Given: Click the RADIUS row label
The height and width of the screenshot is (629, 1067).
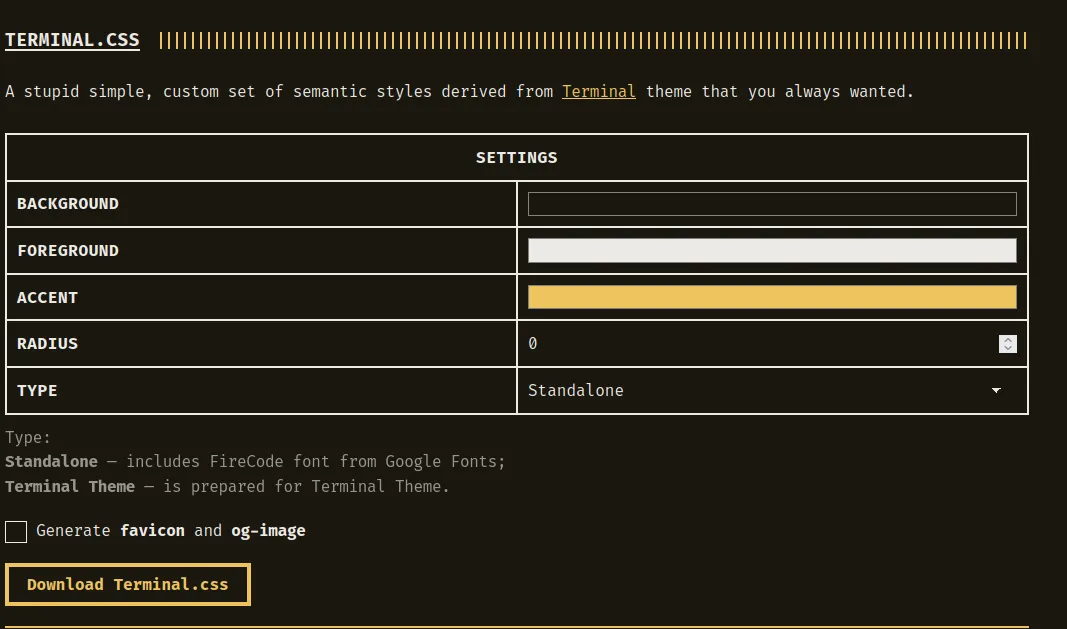Looking at the screenshot, I should pos(47,344).
